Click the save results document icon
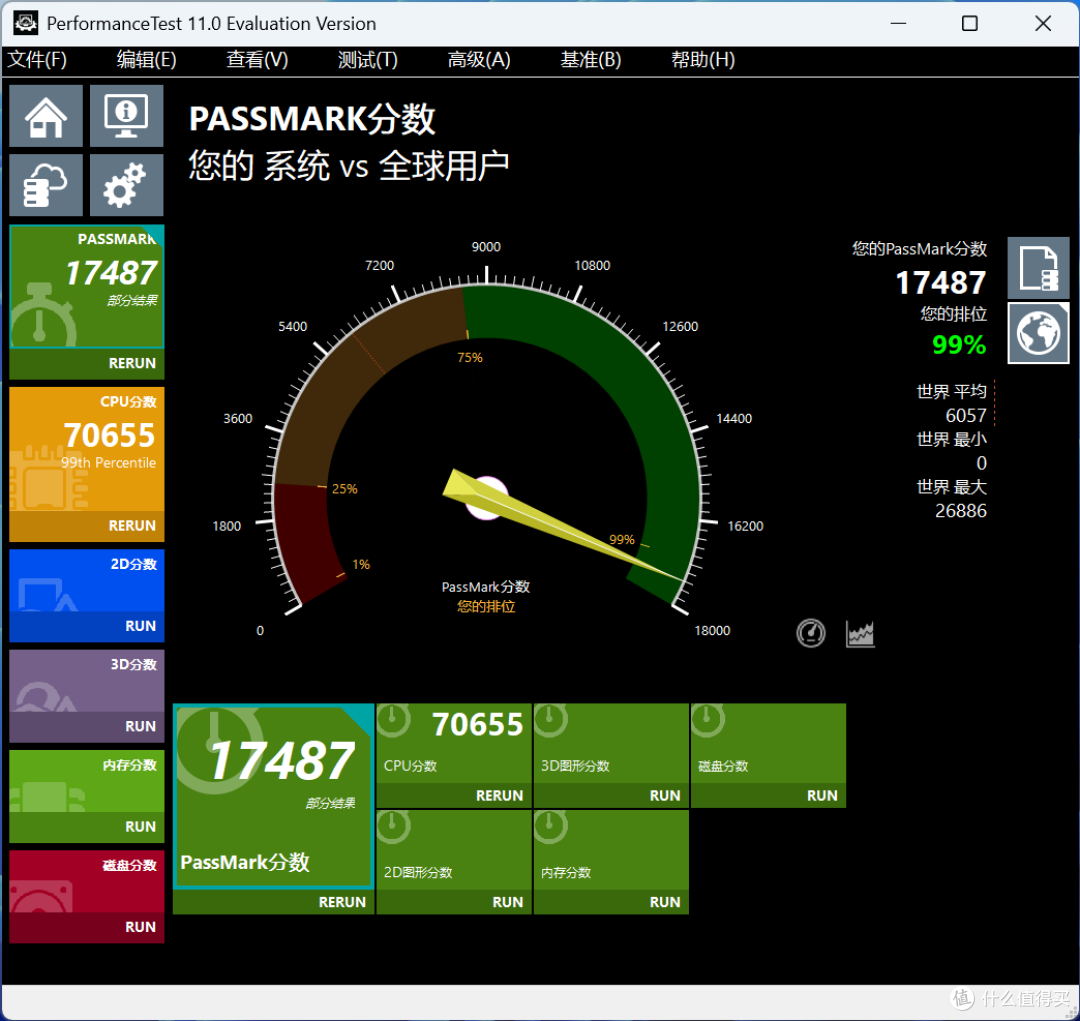1080x1021 pixels. (x=1038, y=268)
